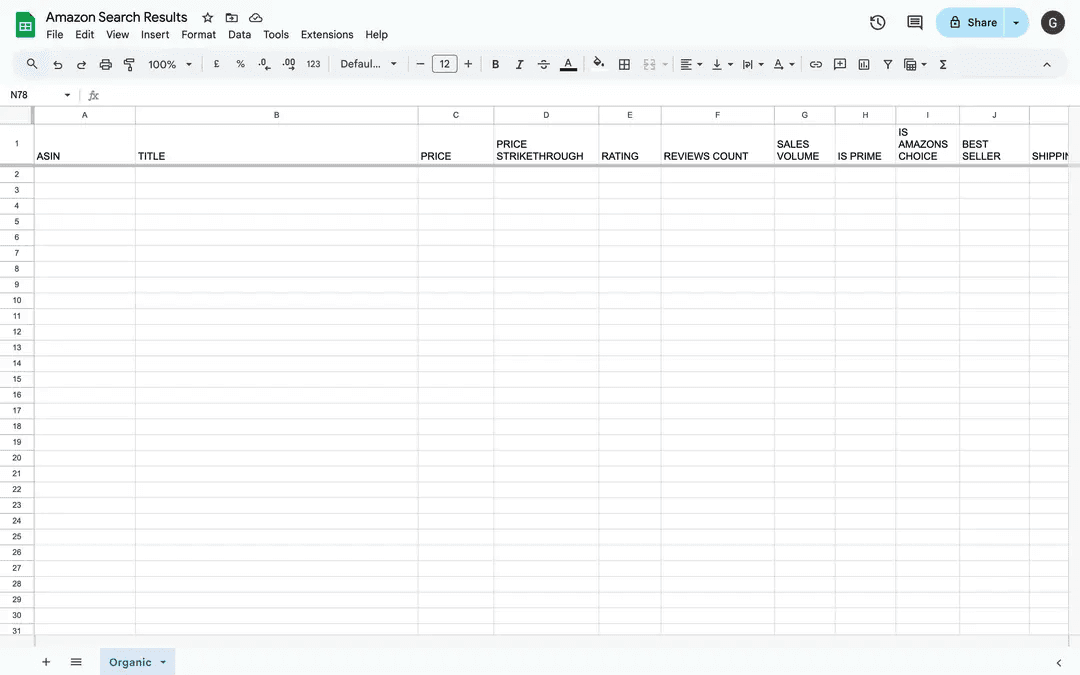Image resolution: width=1080 pixels, height=675 pixels.
Task: Click the Share button
Action: 971,22
